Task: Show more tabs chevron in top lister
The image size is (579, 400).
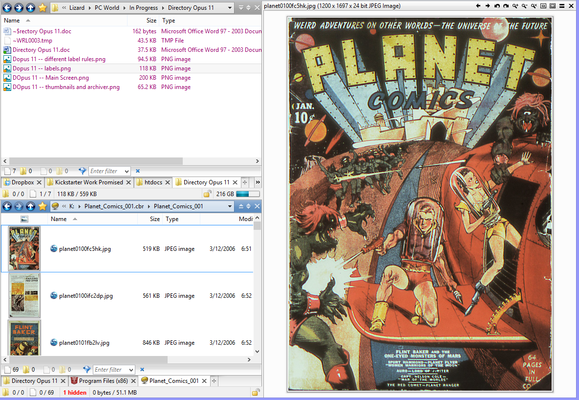Action: [257, 182]
